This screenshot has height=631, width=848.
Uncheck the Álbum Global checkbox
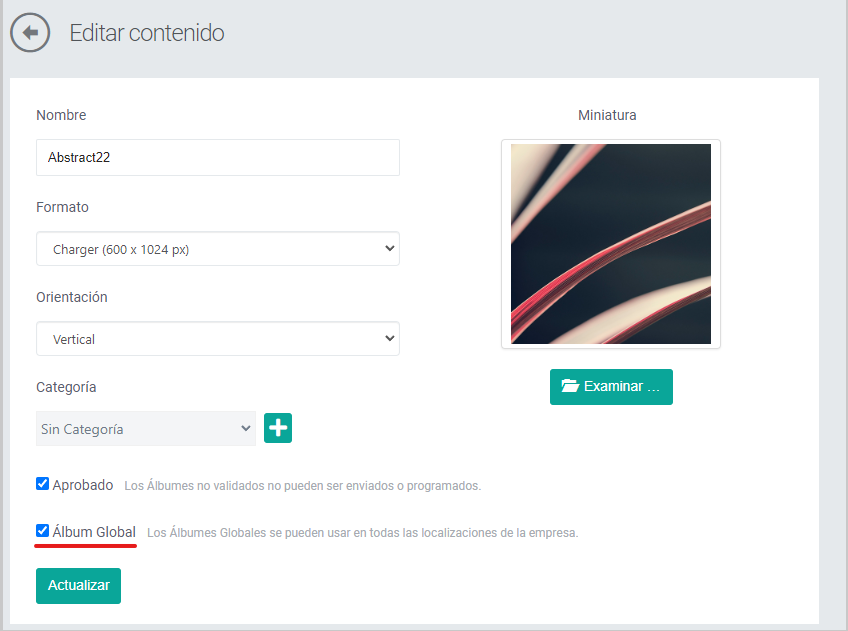coord(42,530)
